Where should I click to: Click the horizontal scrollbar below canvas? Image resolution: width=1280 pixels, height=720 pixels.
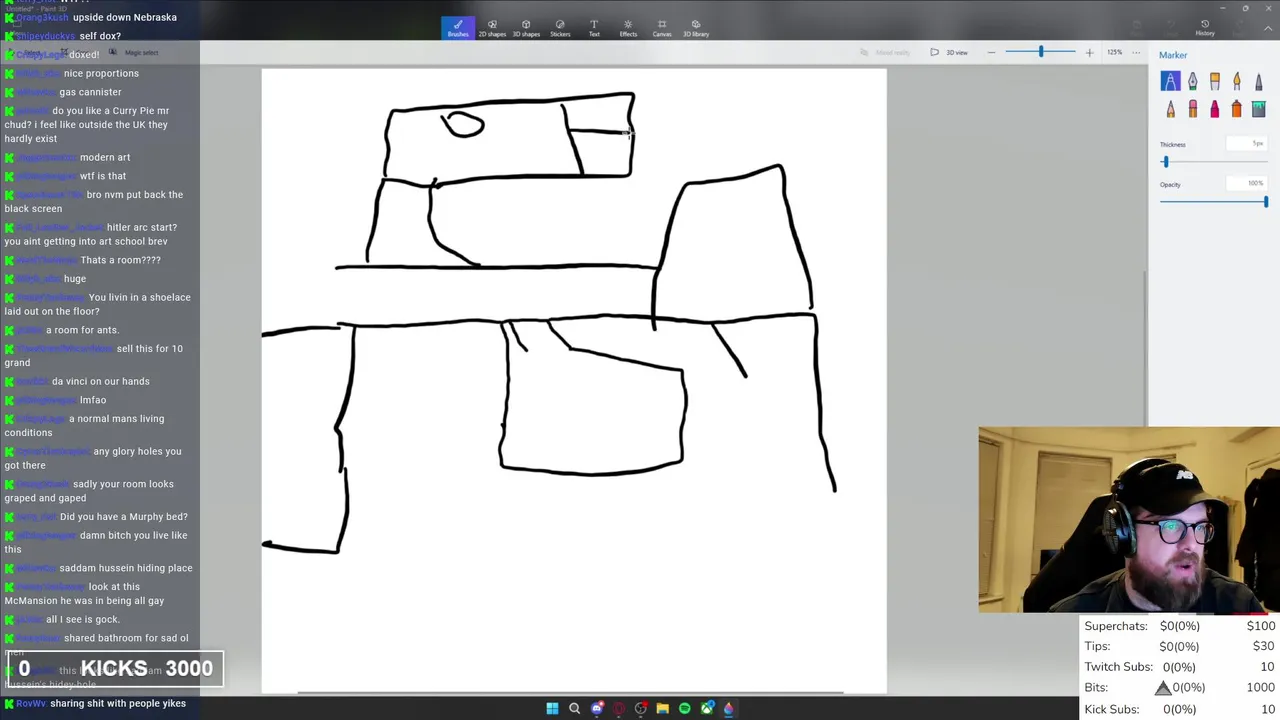point(570,692)
